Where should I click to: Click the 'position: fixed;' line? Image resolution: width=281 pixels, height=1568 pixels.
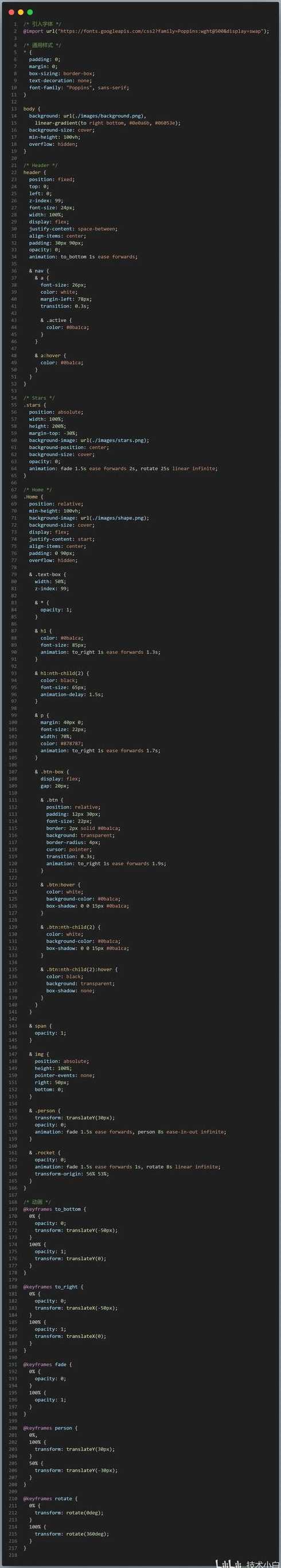point(52,179)
